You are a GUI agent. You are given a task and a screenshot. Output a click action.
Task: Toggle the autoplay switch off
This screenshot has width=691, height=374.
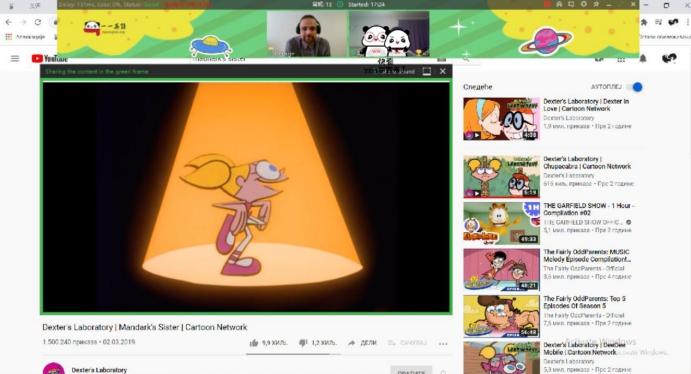635,87
